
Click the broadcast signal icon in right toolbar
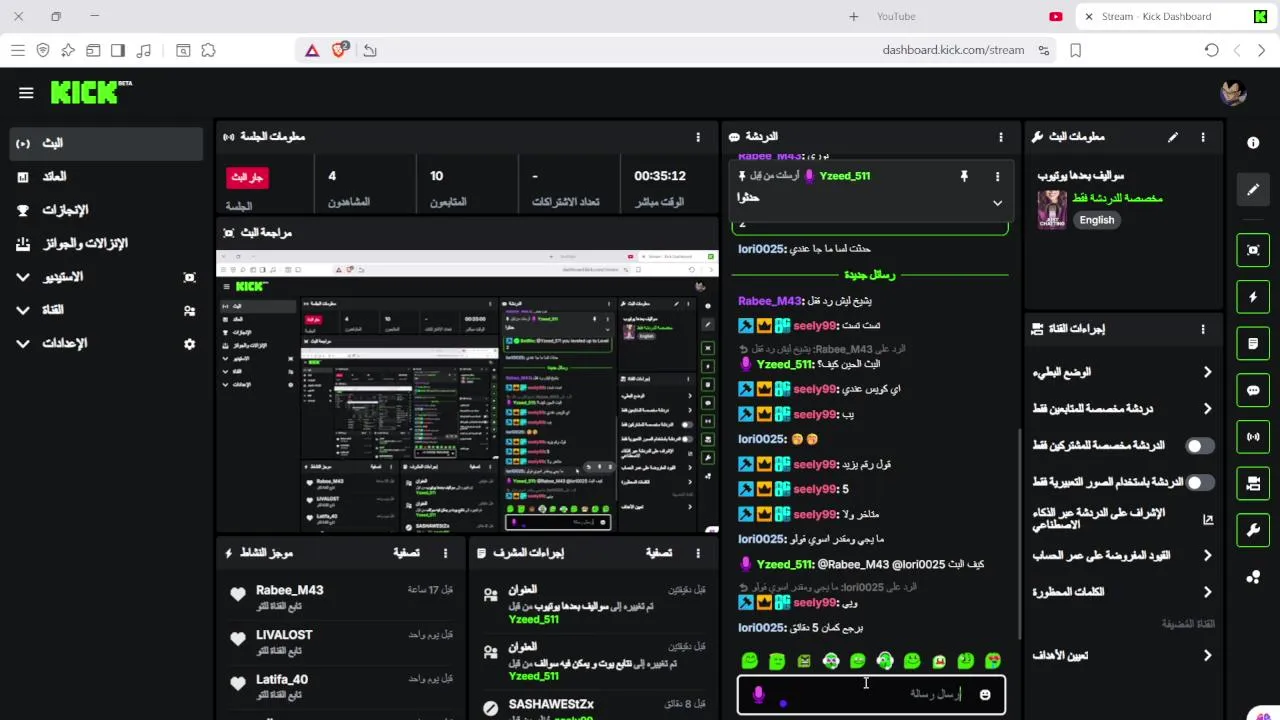pyautogui.click(x=1253, y=437)
